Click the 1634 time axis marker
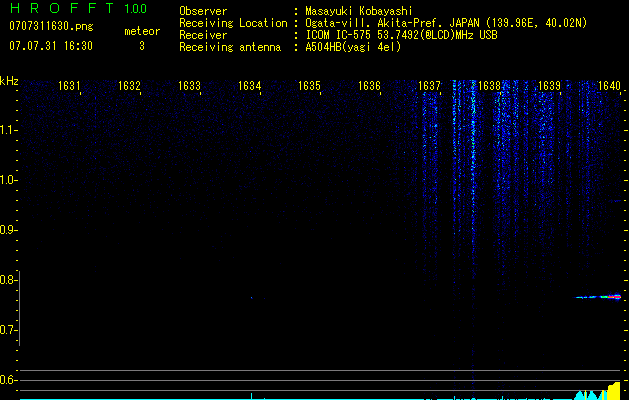The width and height of the screenshot is (629, 400). 250,86
